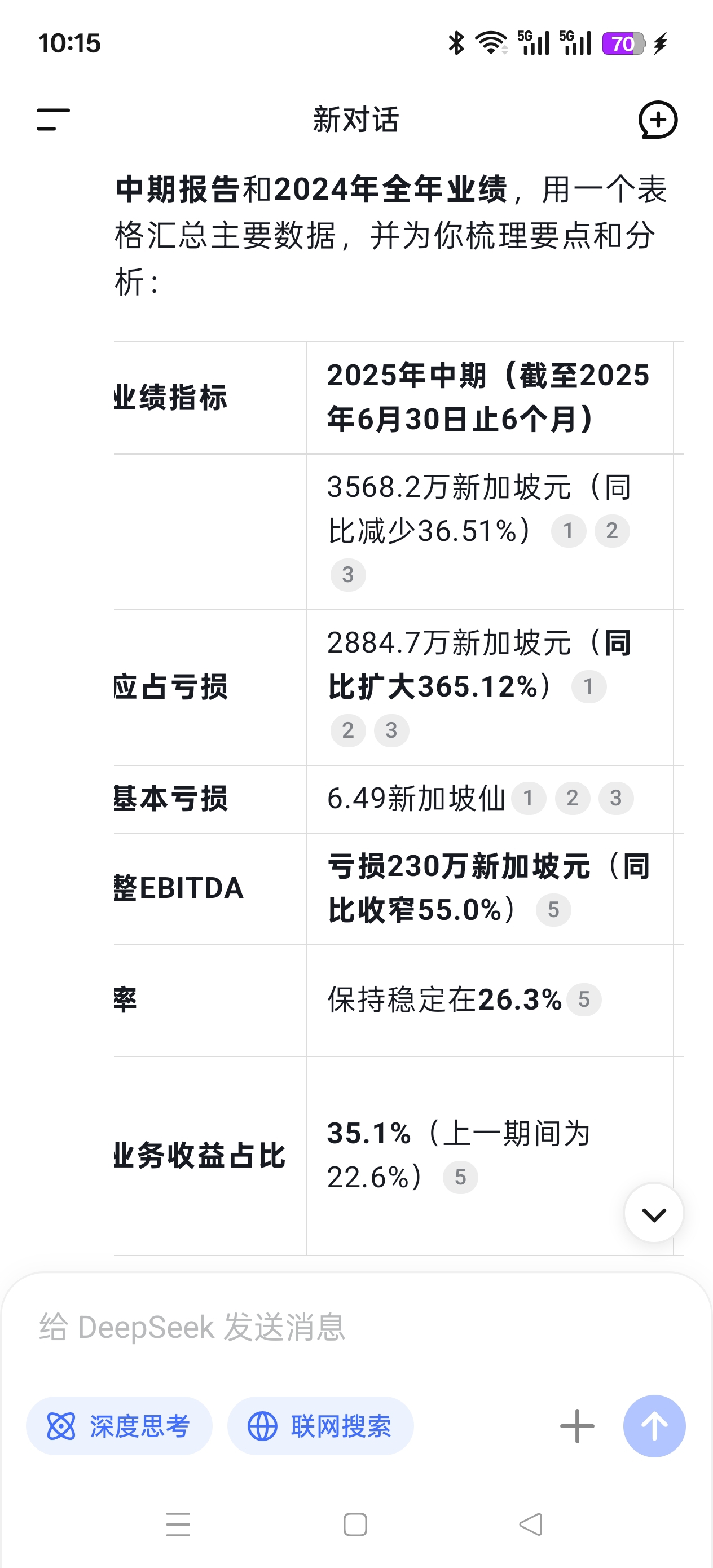Screen dimensions: 713x1568
Task: Open attachment plus icon in input bar
Action: point(576,1425)
